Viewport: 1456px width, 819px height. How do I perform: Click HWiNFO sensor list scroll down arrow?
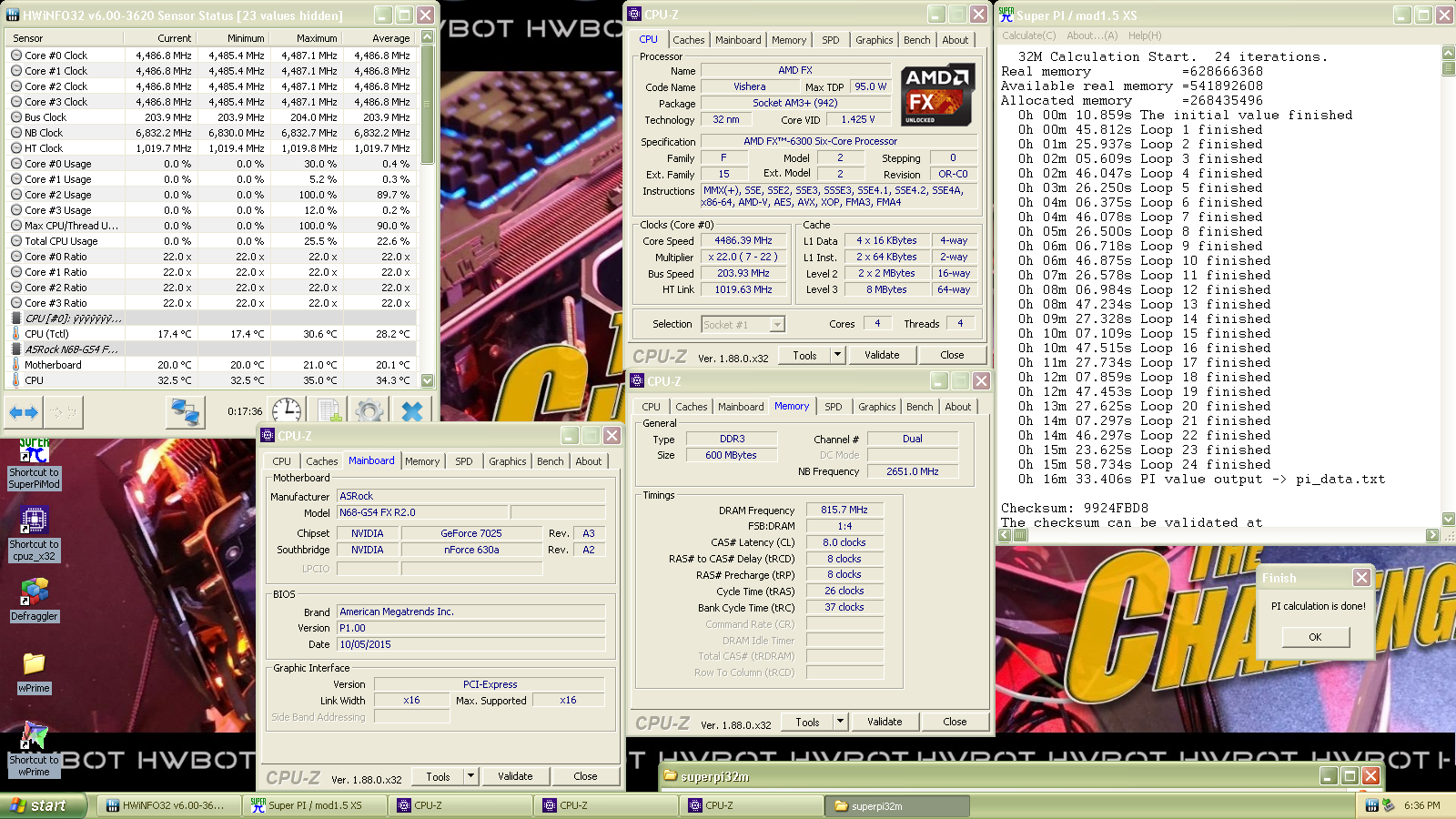pos(427,381)
